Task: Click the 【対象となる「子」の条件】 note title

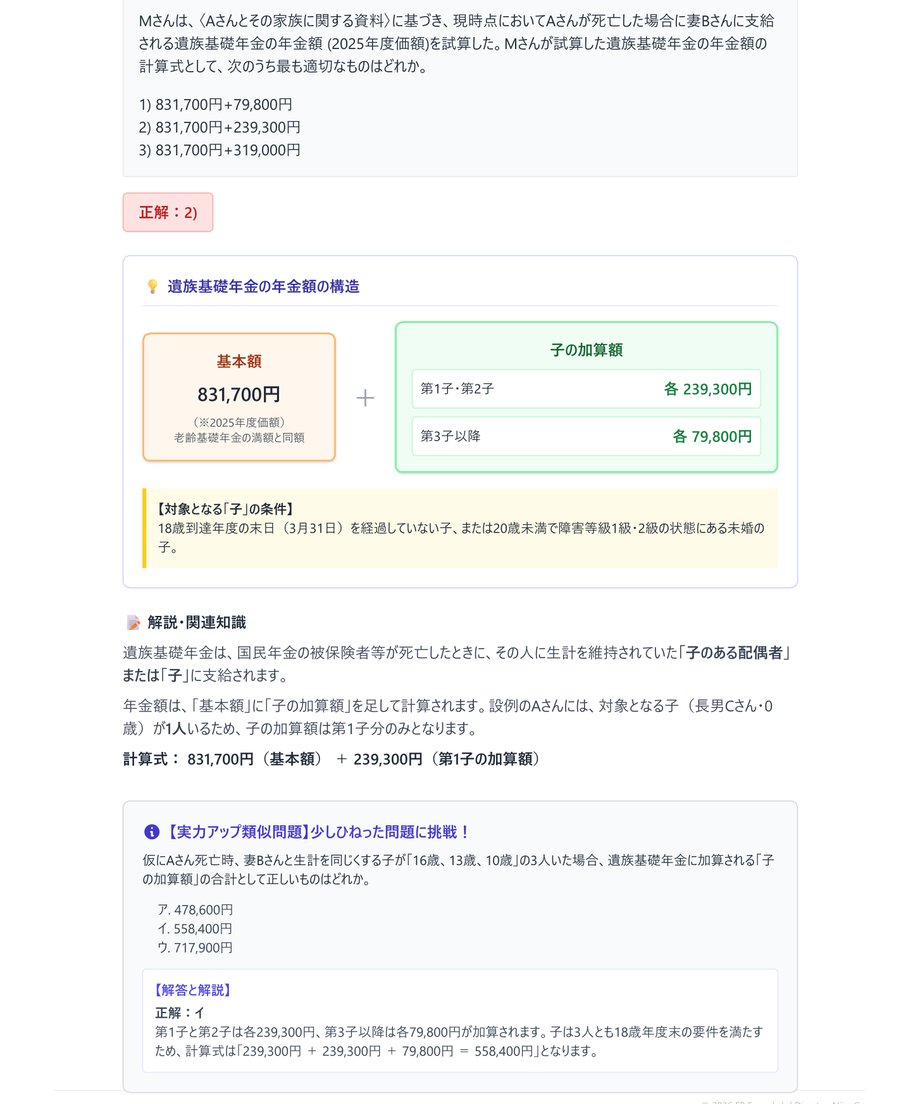Action: click(x=225, y=509)
